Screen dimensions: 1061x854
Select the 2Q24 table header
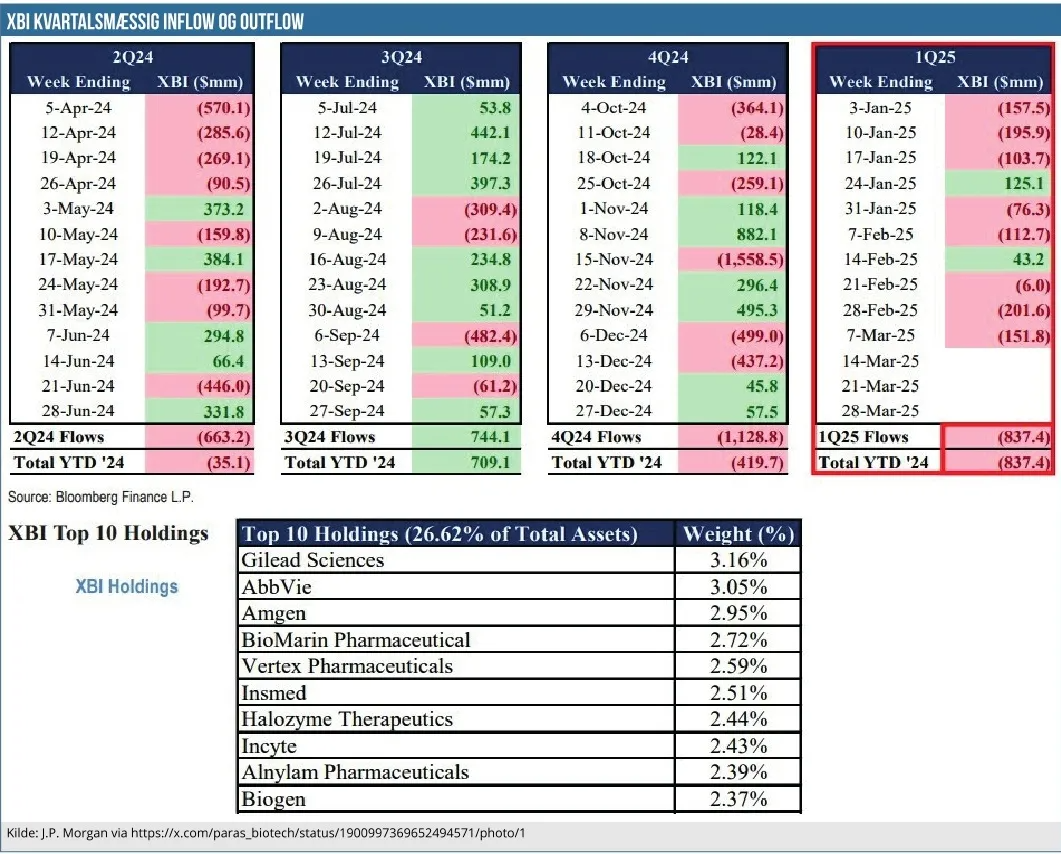click(x=132, y=58)
